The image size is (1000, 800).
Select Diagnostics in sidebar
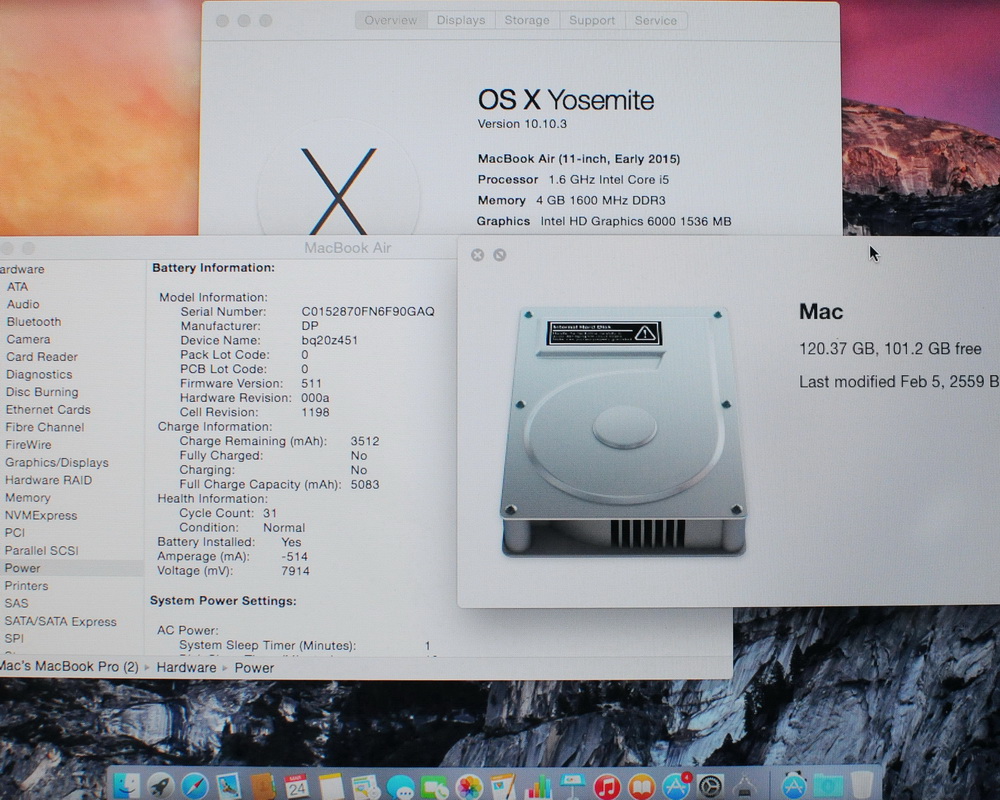[x=39, y=374]
